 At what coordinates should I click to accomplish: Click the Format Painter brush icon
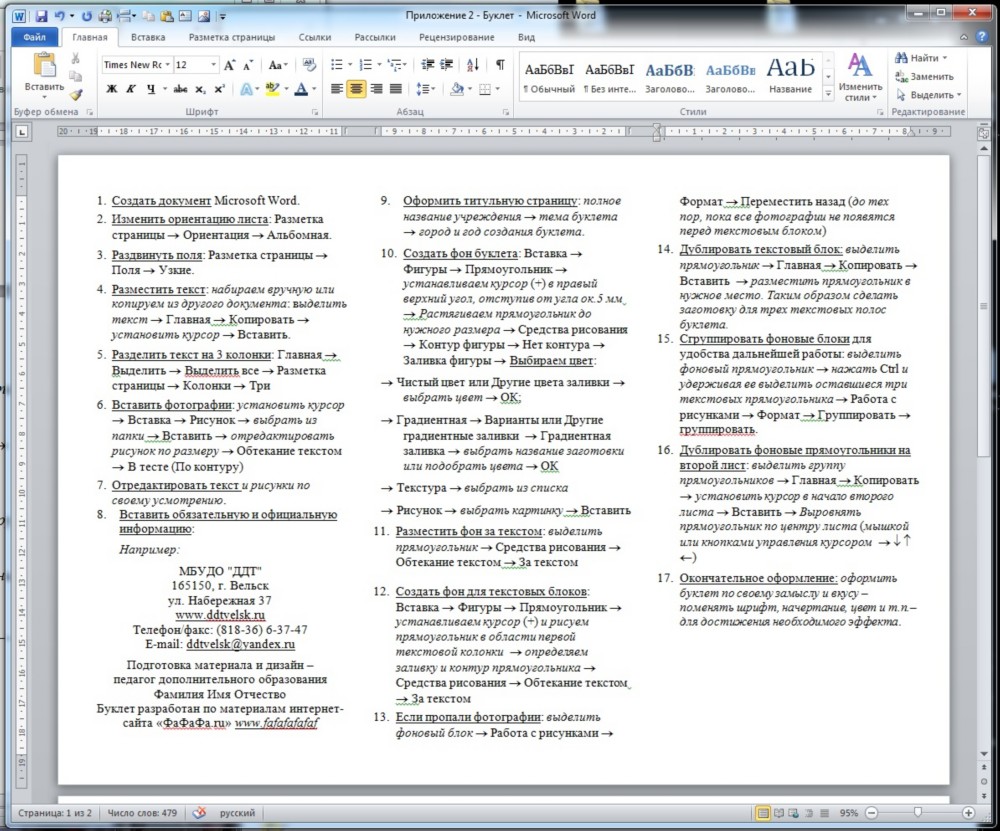[76, 95]
